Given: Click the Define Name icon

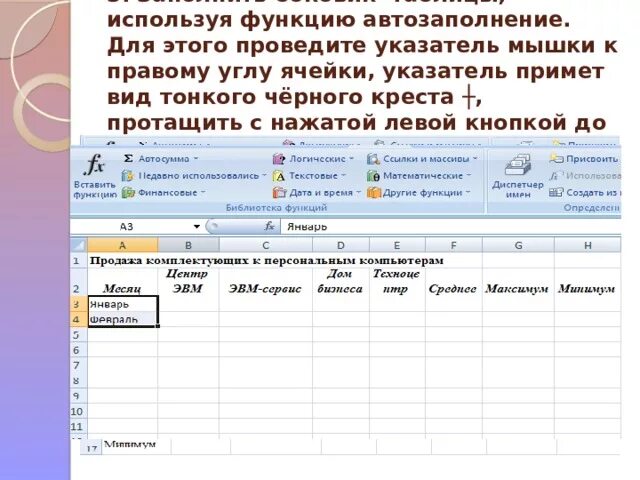Looking at the screenshot, I should click(556, 158).
